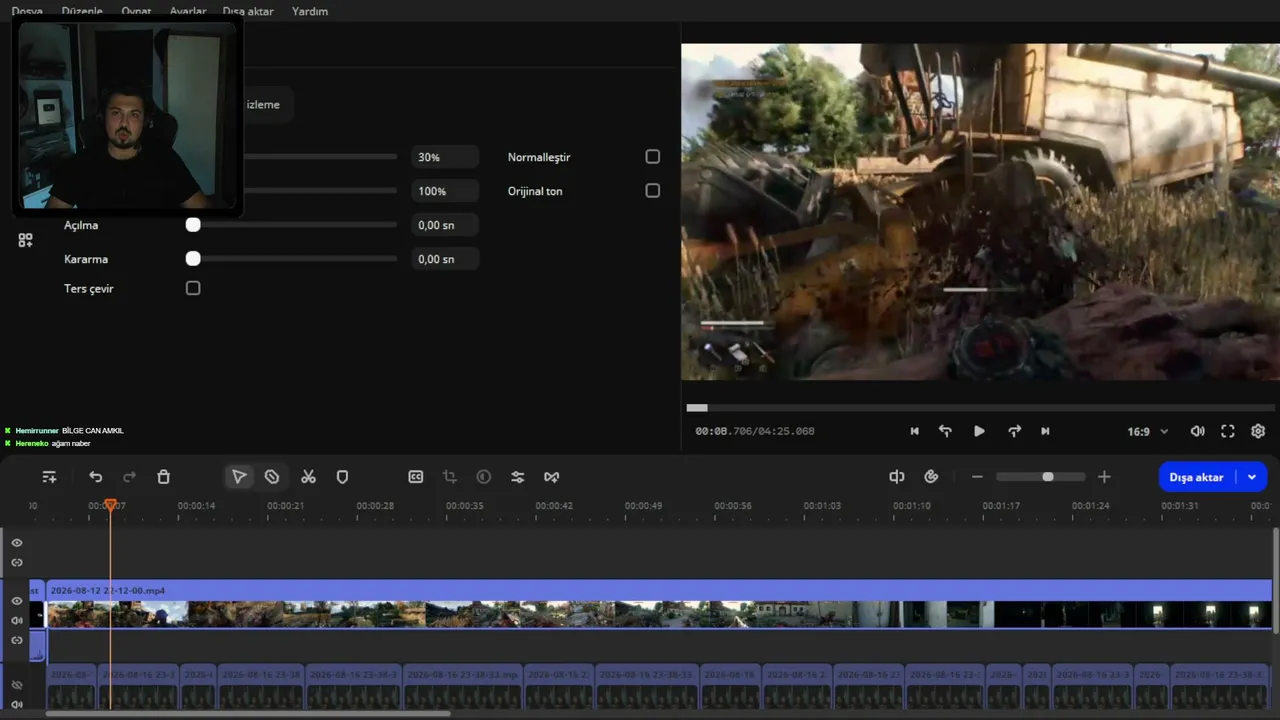
Task: Open preview settings gear
Action: [x=1258, y=431]
